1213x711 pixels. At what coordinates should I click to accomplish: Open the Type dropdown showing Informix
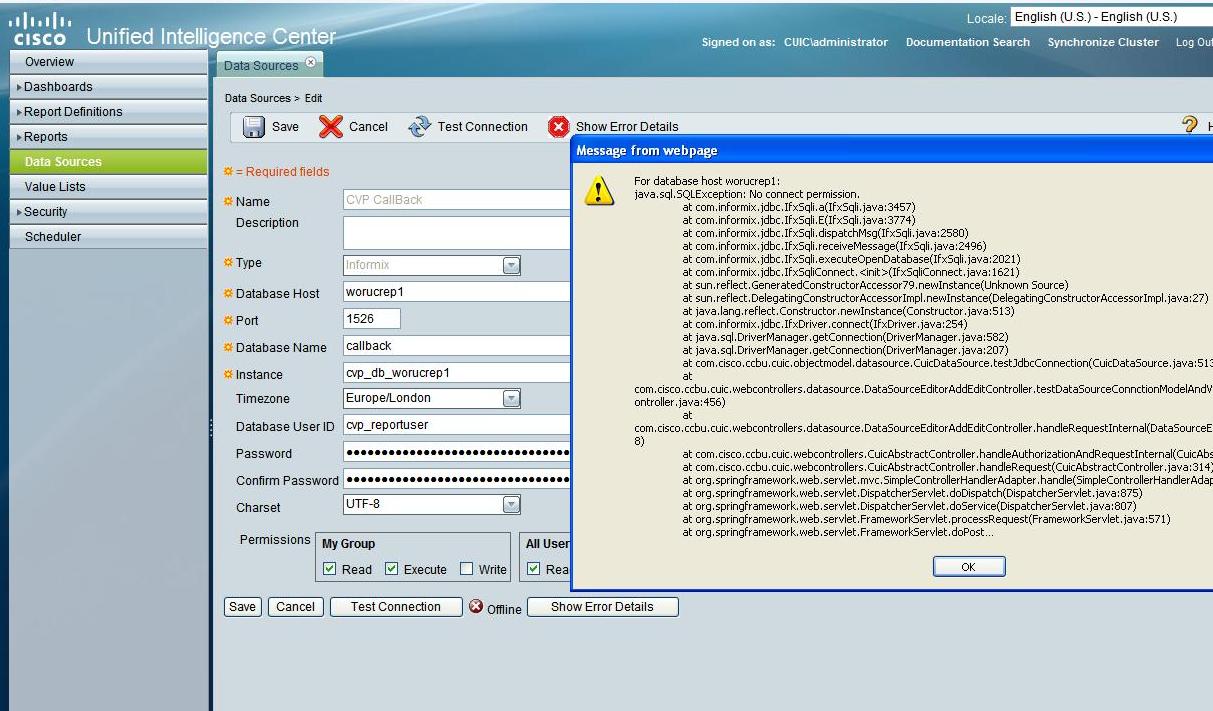coord(511,266)
